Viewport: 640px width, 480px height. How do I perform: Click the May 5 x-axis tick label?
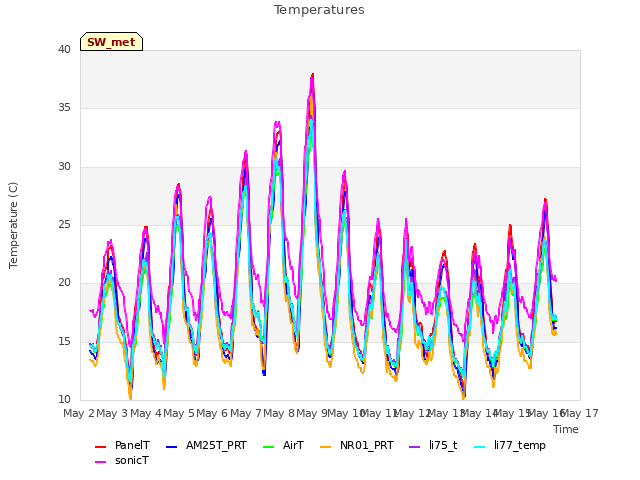(179, 413)
